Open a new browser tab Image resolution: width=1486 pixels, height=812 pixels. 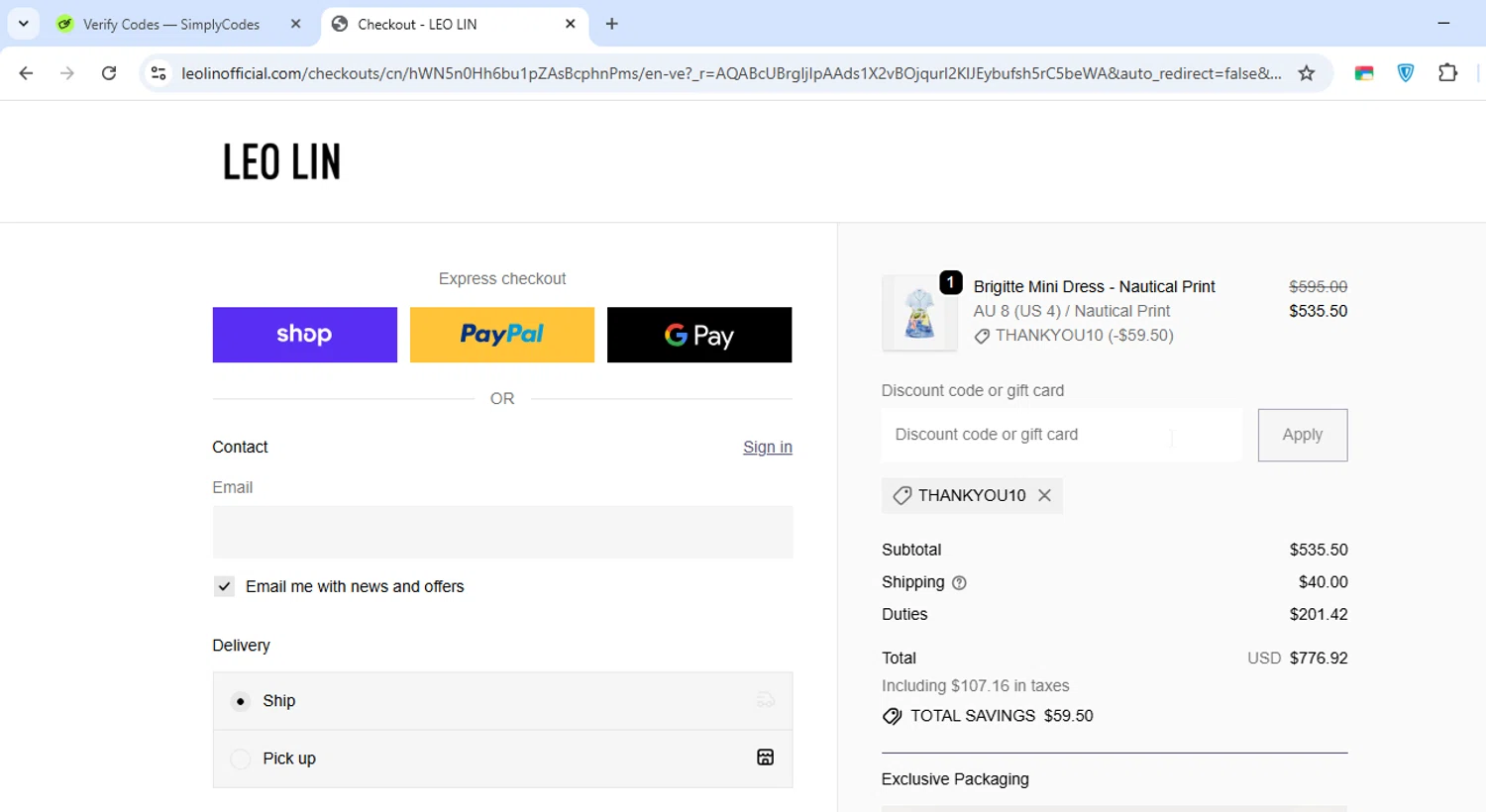click(612, 24)
